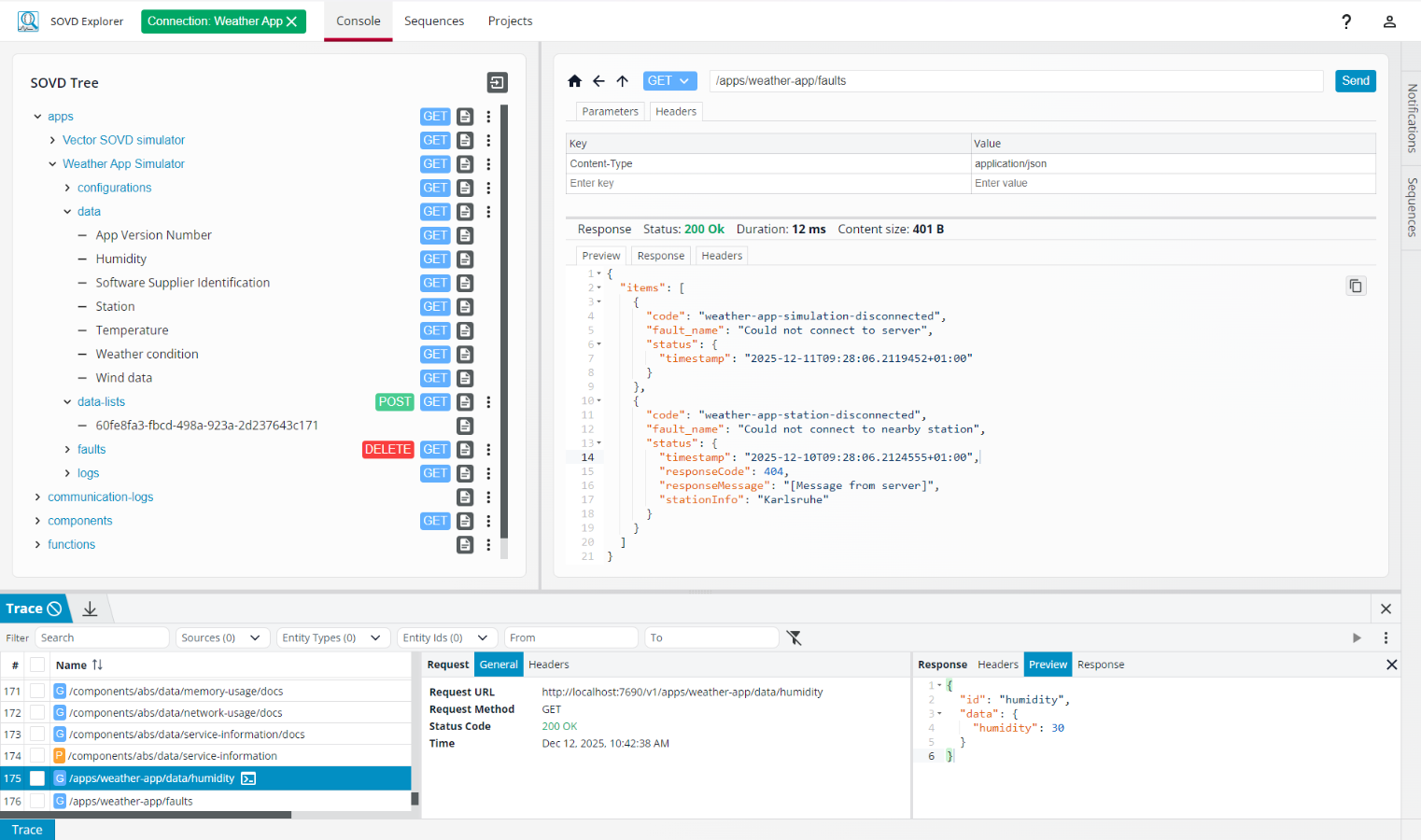Open trace panel more options menu
Viewport: 1421px width, 840px height.
1386,637
